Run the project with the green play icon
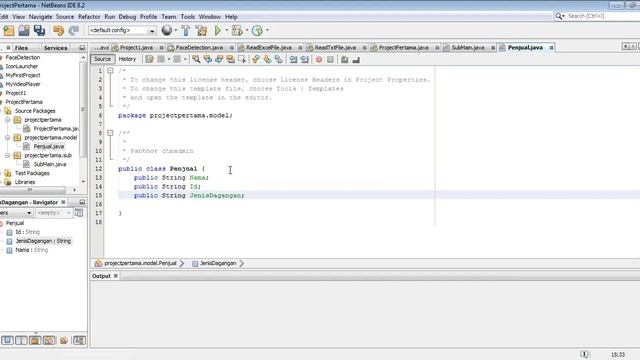 pyautogui.click(x=218, y=30)
